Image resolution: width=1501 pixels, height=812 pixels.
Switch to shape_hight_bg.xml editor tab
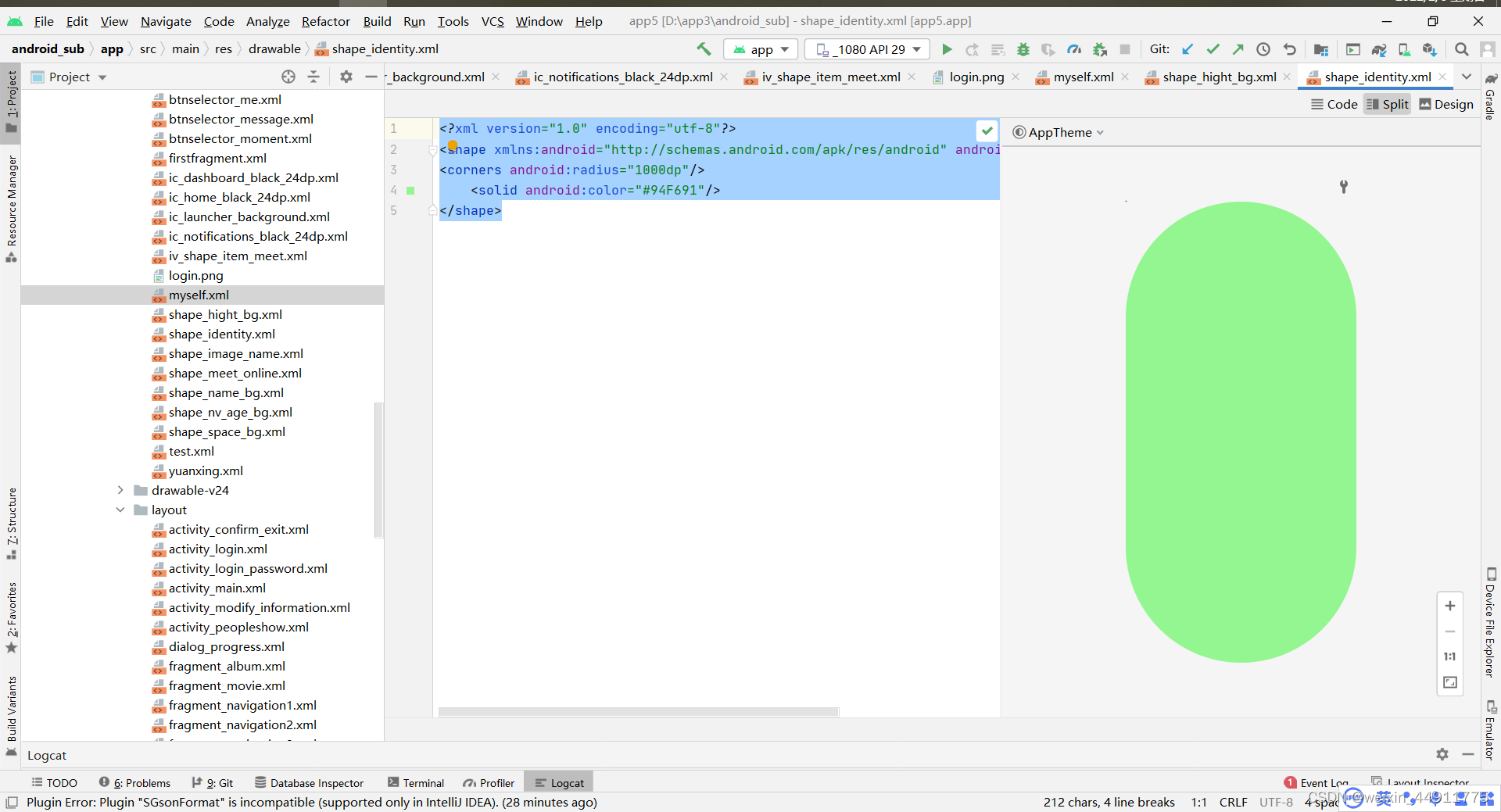click(x=1219, y=77)
